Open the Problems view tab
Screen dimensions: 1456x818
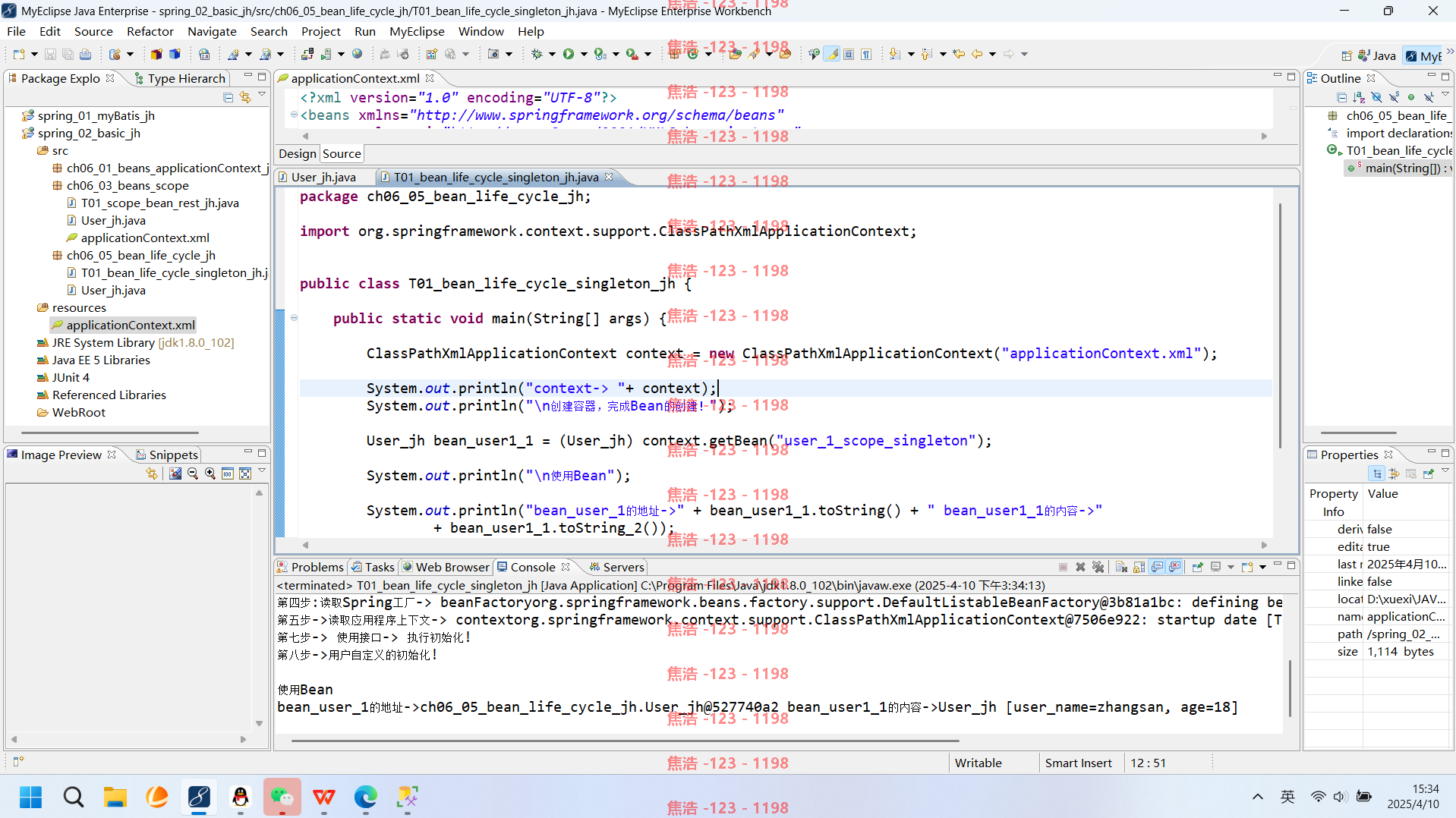[310, 567]
